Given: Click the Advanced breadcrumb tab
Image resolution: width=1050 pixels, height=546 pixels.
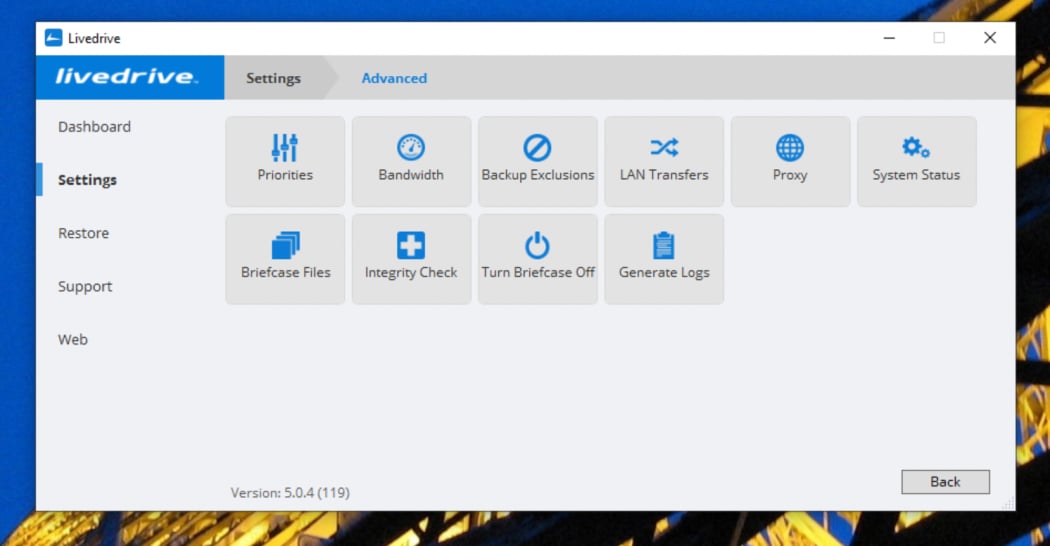Looking at the screenshot, I should point(394,78).
